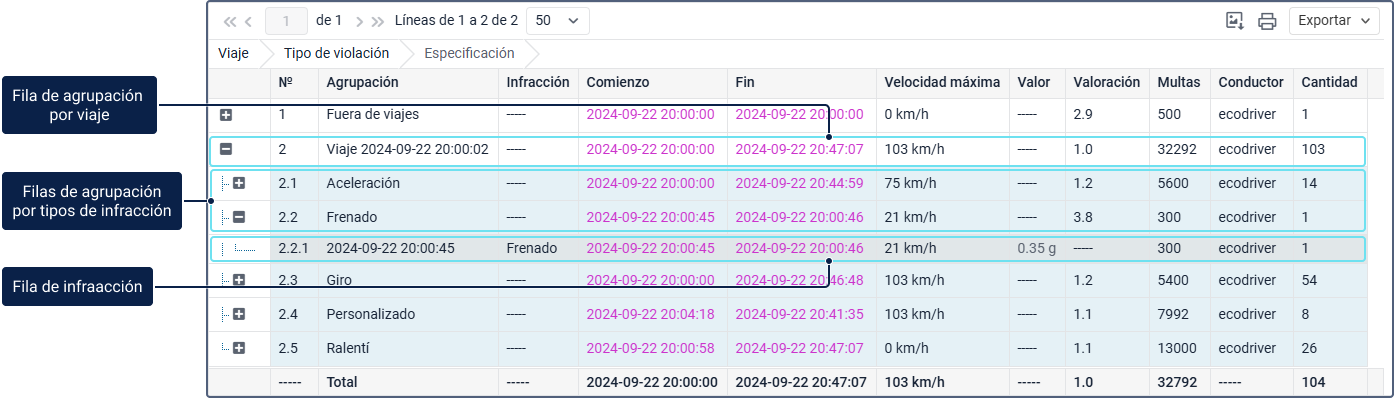Open the rows-per-page 50 dropdown

point(557,21)
